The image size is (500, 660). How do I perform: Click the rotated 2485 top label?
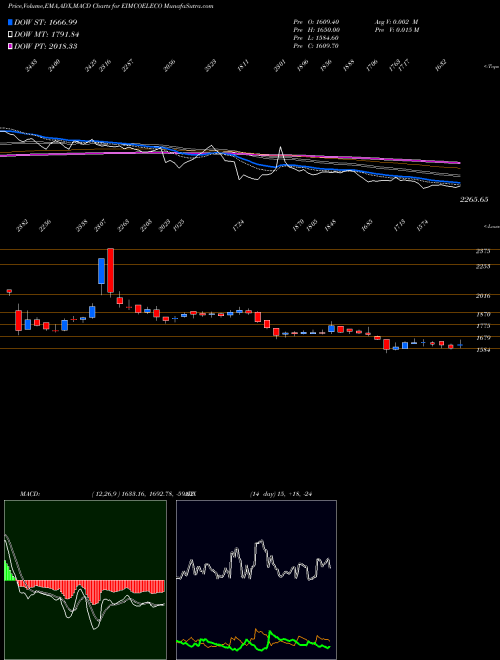tap(31, 66)
